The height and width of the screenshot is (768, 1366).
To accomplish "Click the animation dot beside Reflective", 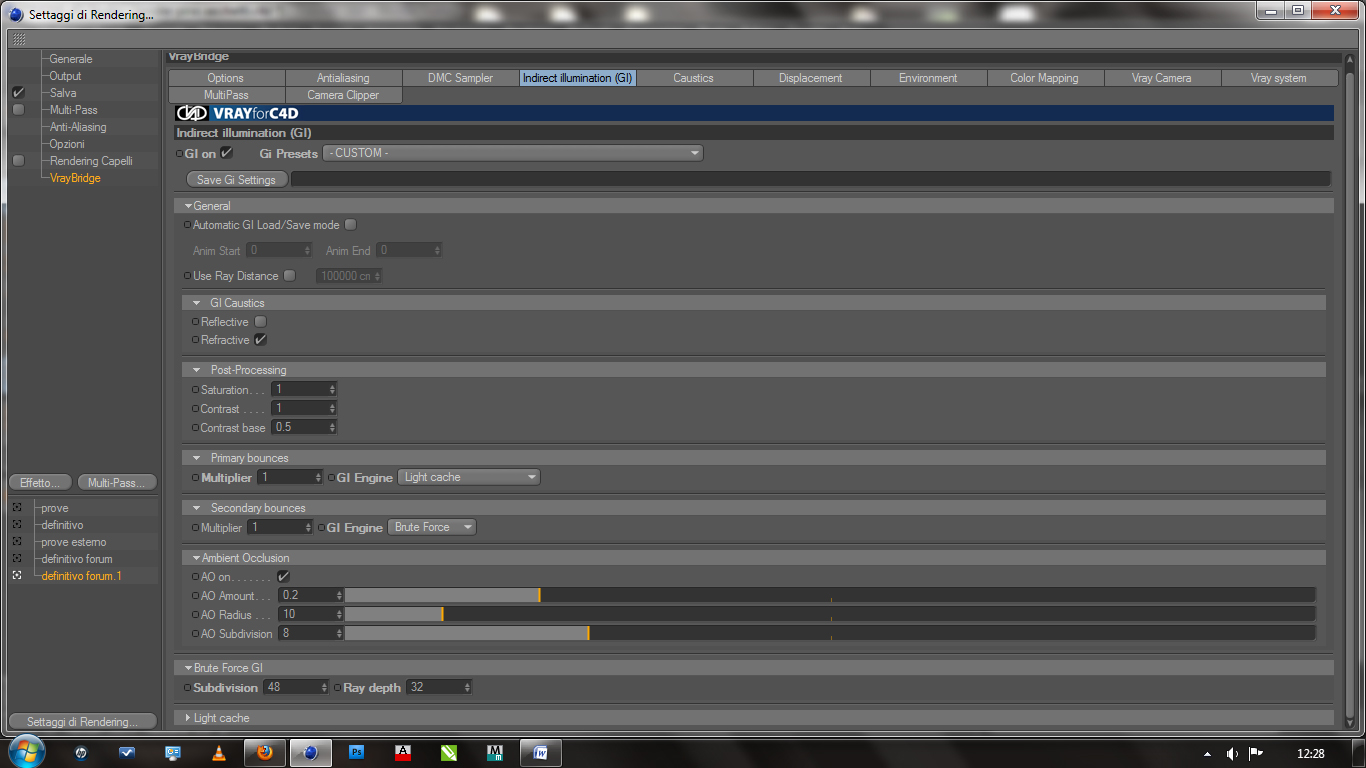I will click(196, 322).
